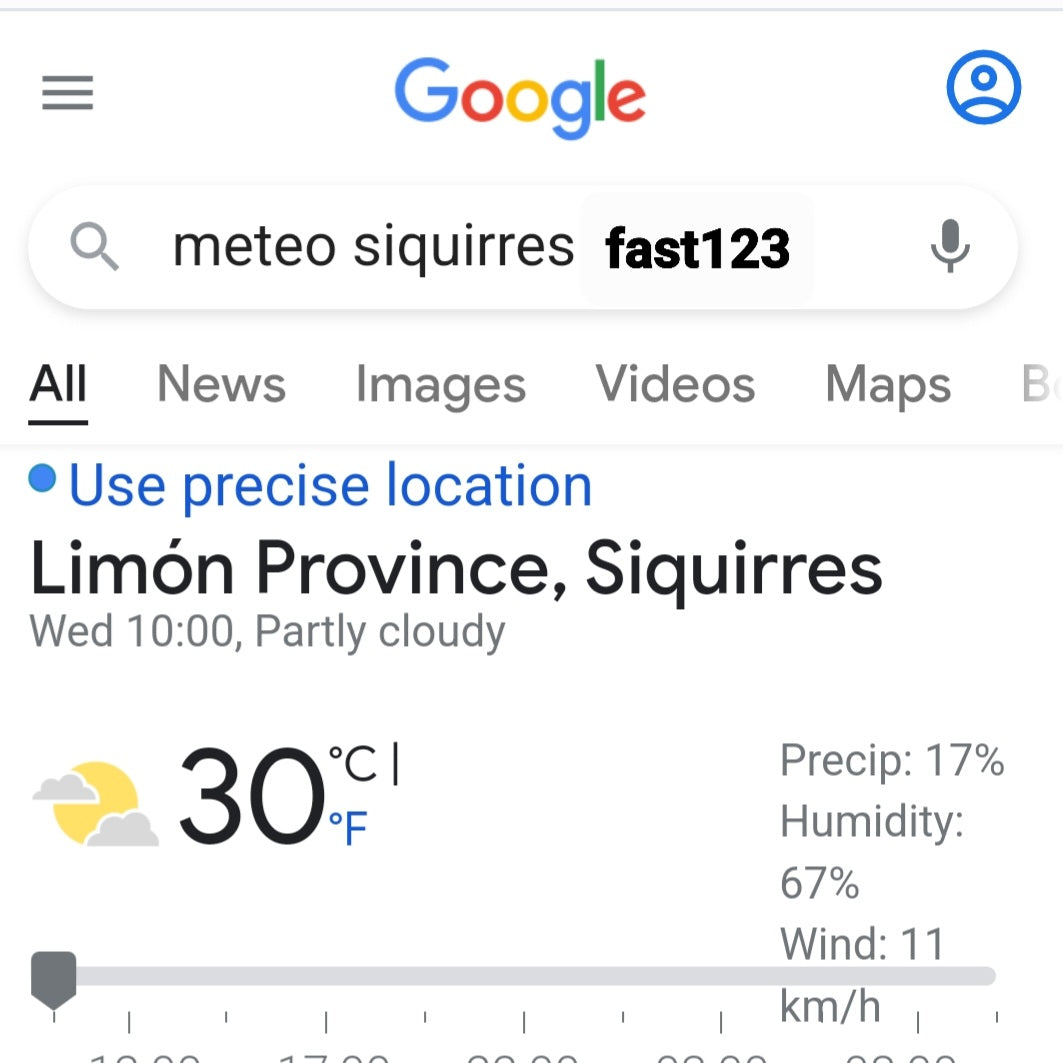Switch temperature unit to °F
1063x1063 pixels.
348,828
